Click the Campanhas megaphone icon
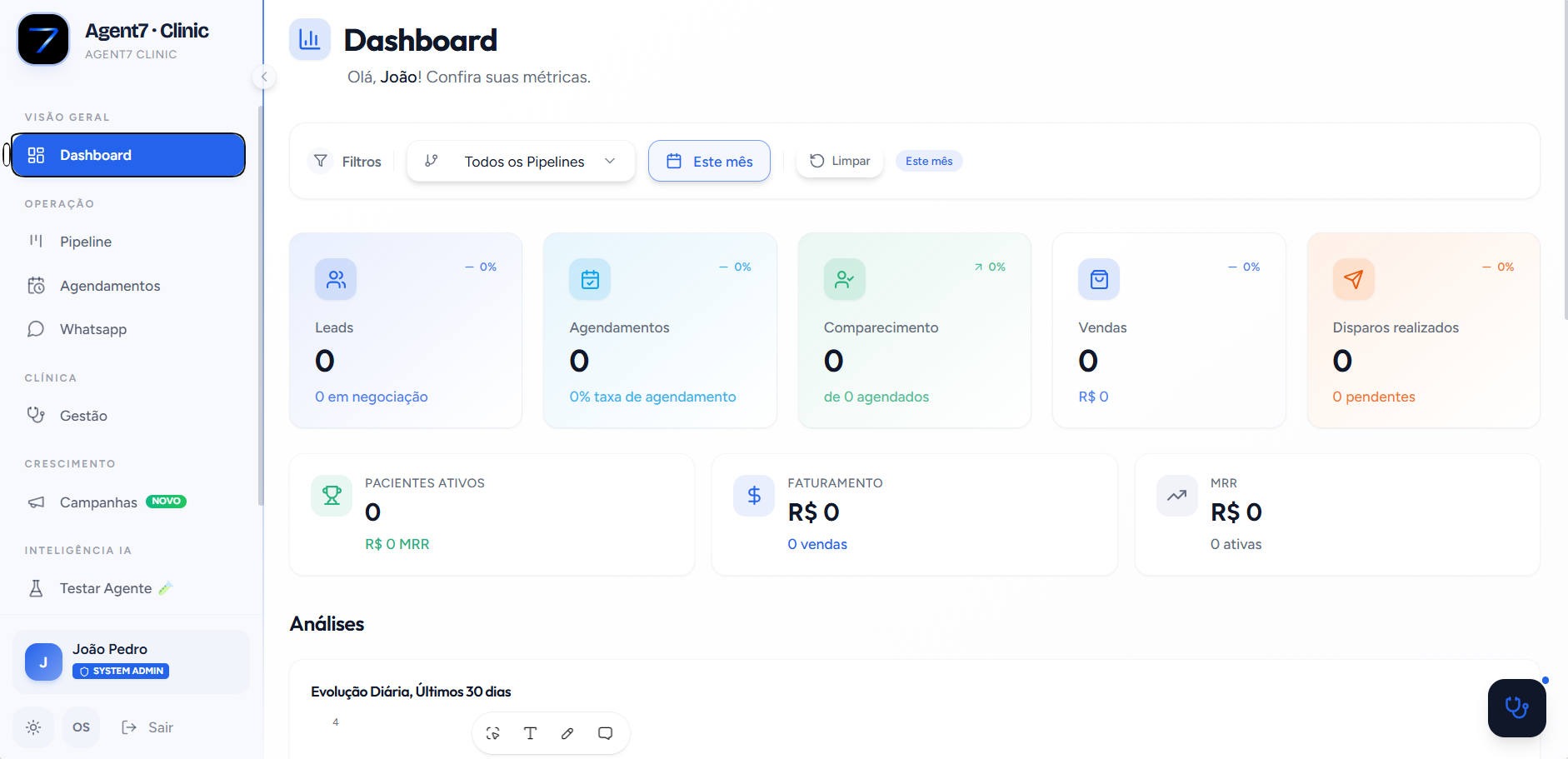This screenshot has height=759, width=1568. 36,502
